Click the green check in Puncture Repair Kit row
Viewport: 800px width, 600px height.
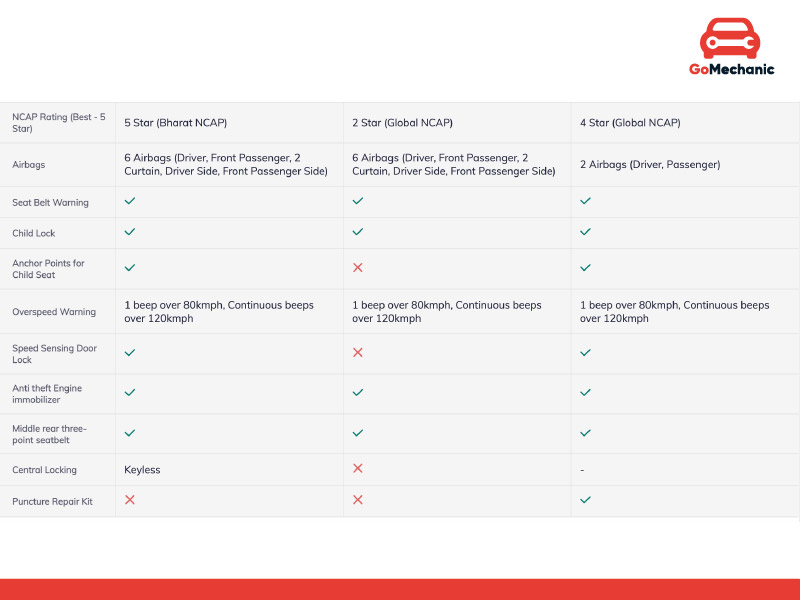click(x=586, y=499)
